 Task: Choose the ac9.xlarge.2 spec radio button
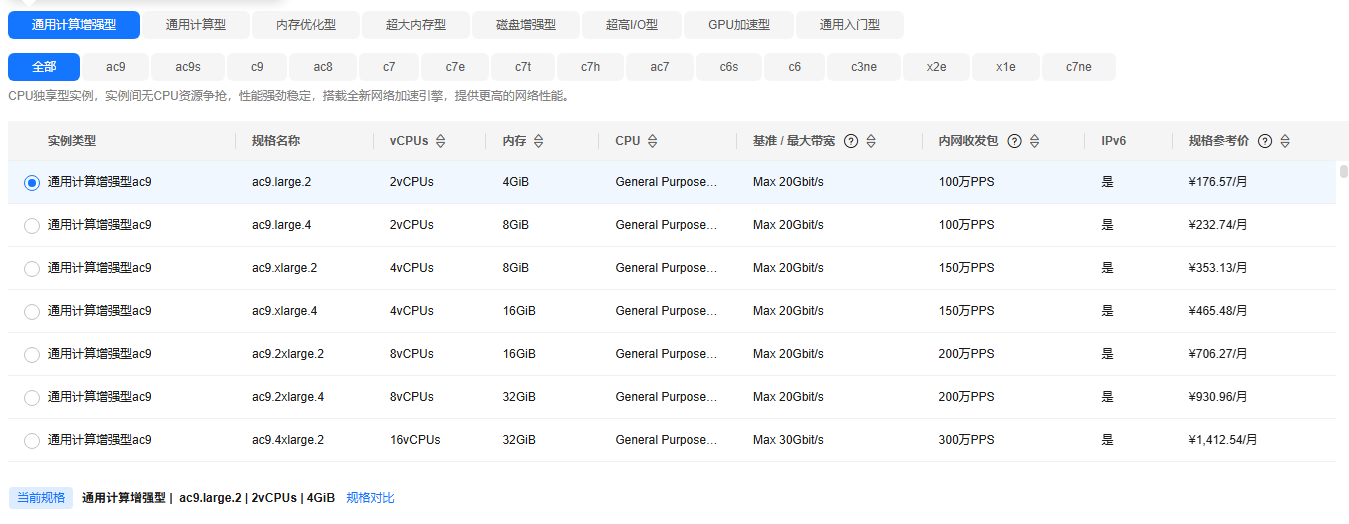coord(32,269)
